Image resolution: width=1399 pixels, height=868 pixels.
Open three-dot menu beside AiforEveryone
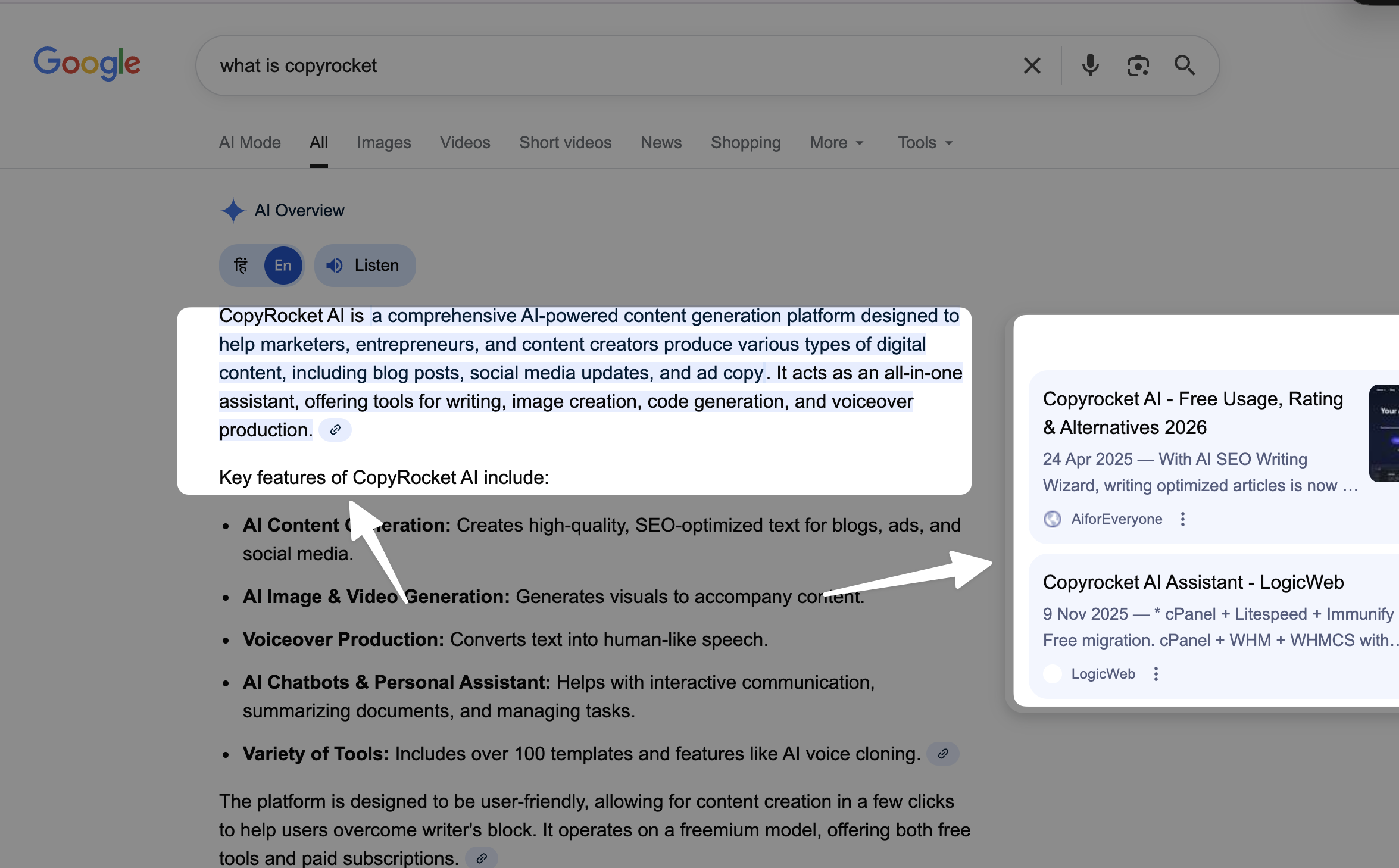(1183, 519)
